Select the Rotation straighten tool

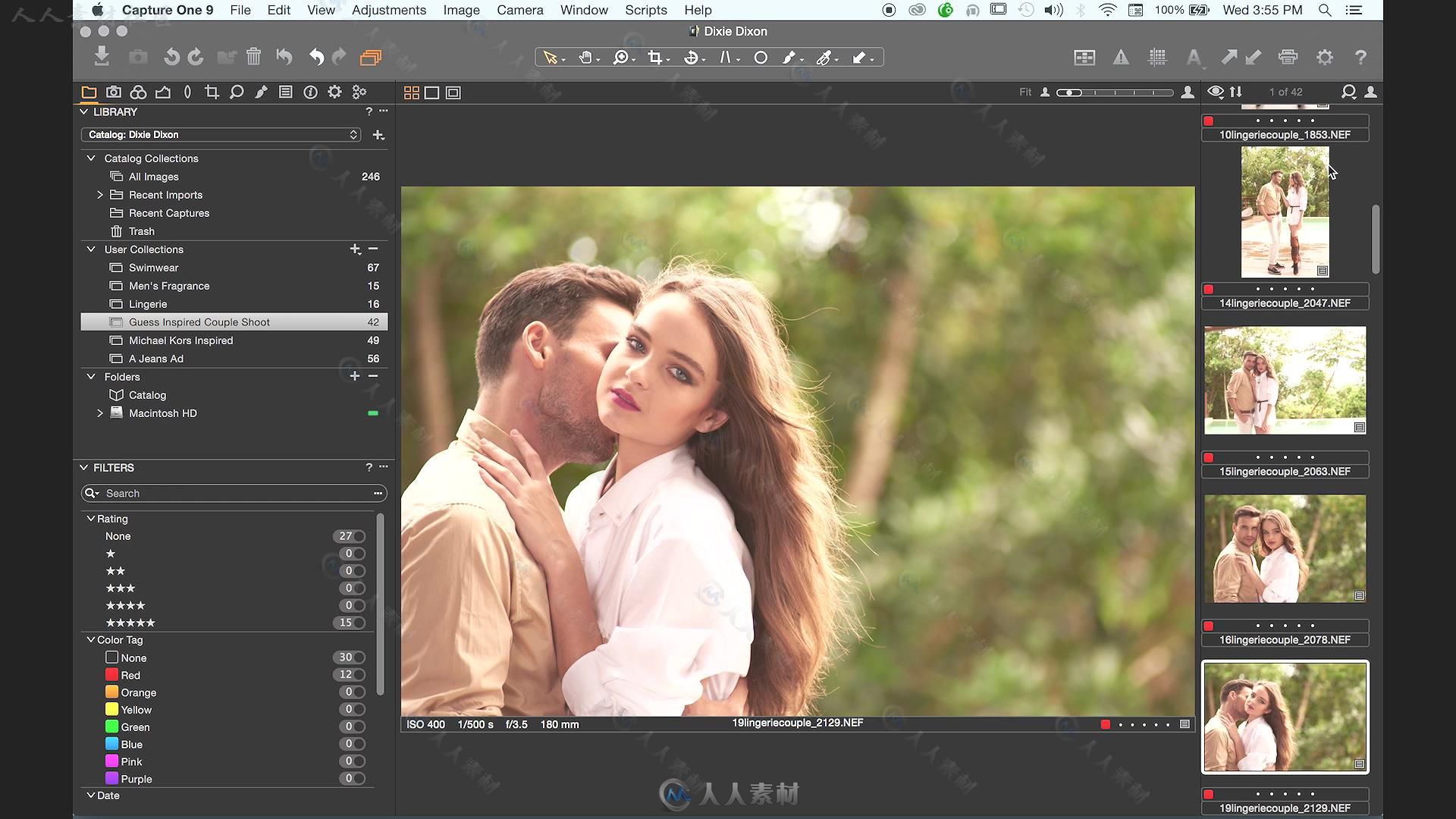click(x=691, y=58)
